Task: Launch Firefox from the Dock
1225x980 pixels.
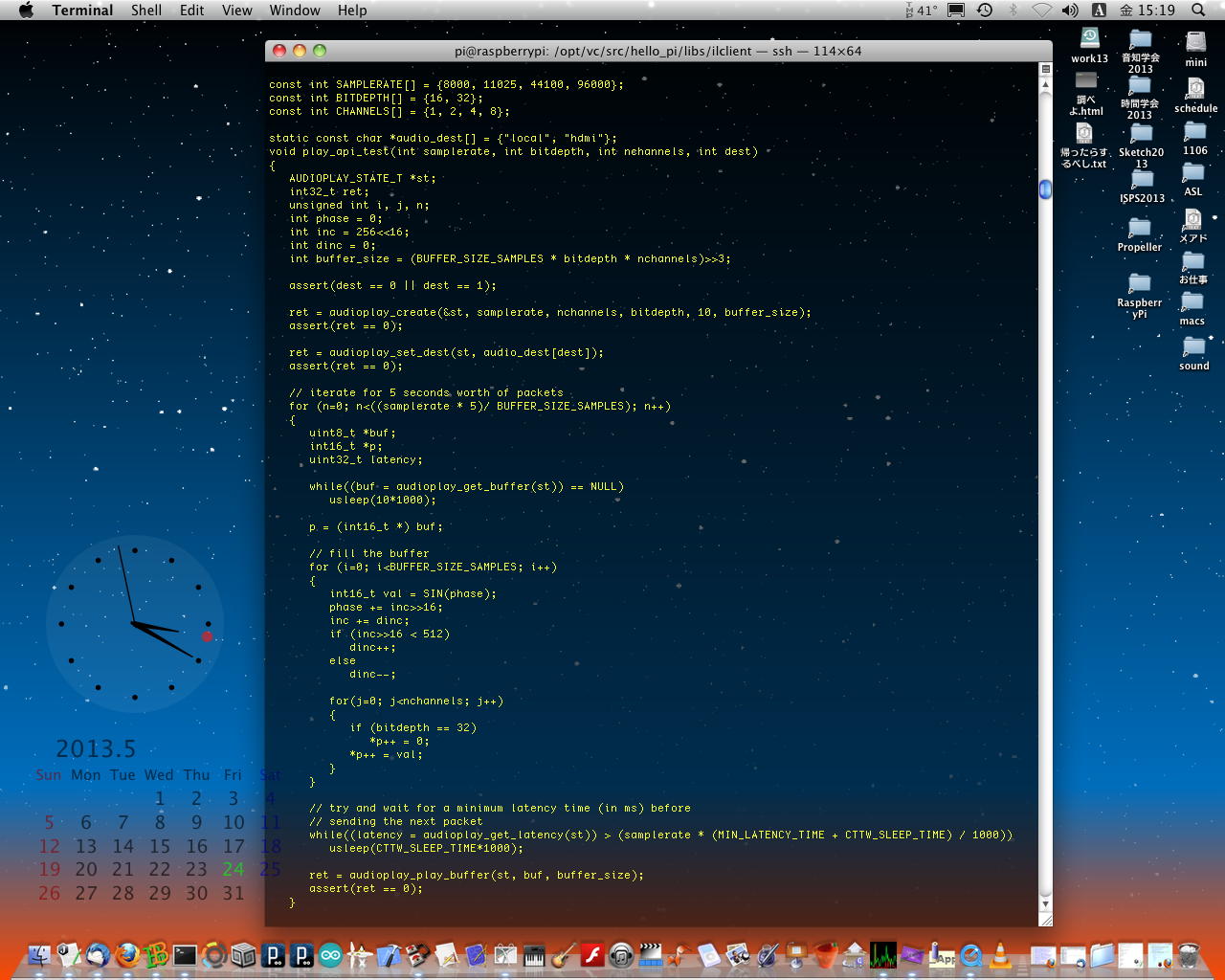Action: [x=126, y=954]
